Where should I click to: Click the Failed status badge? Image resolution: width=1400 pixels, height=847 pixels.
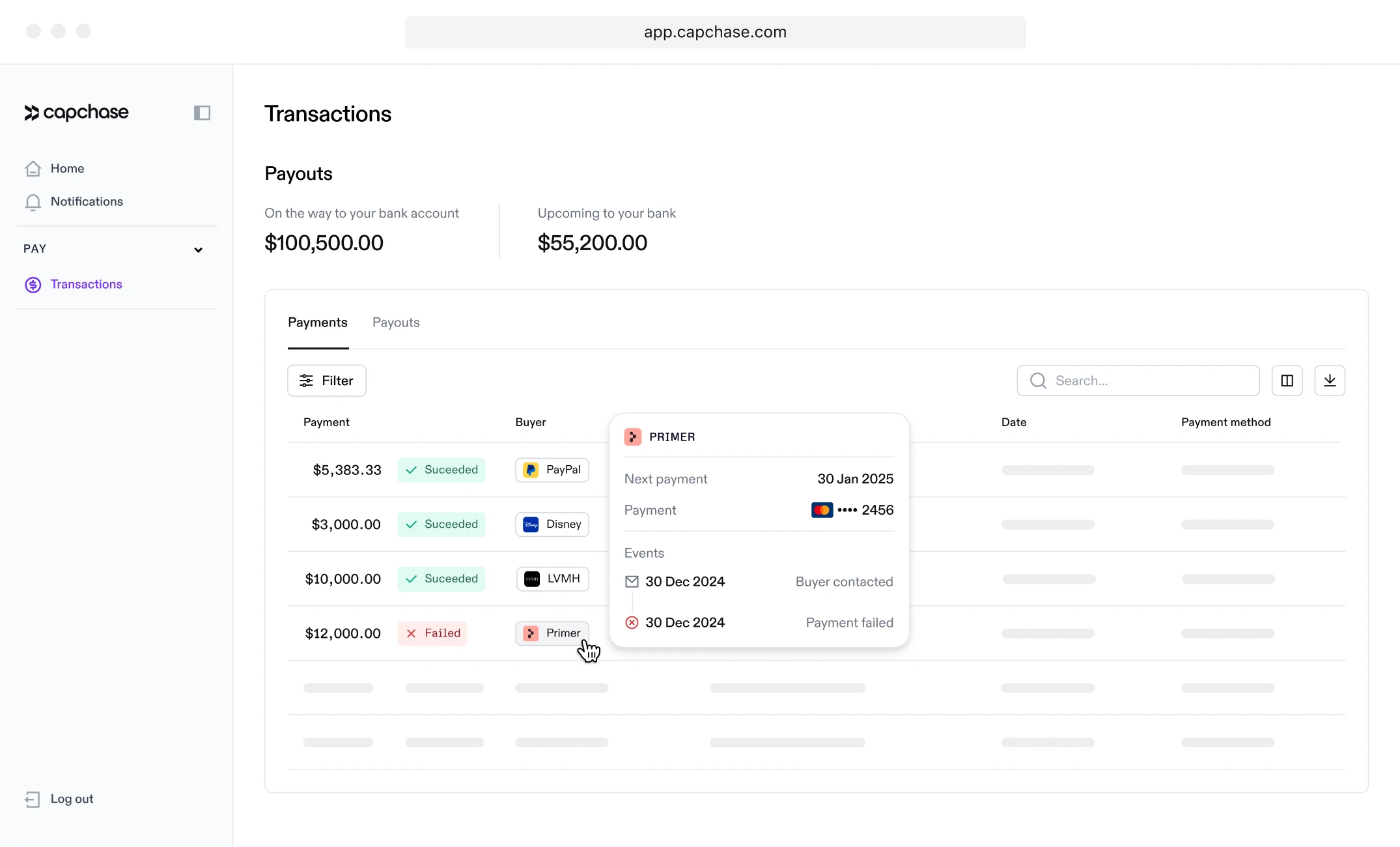432,633
